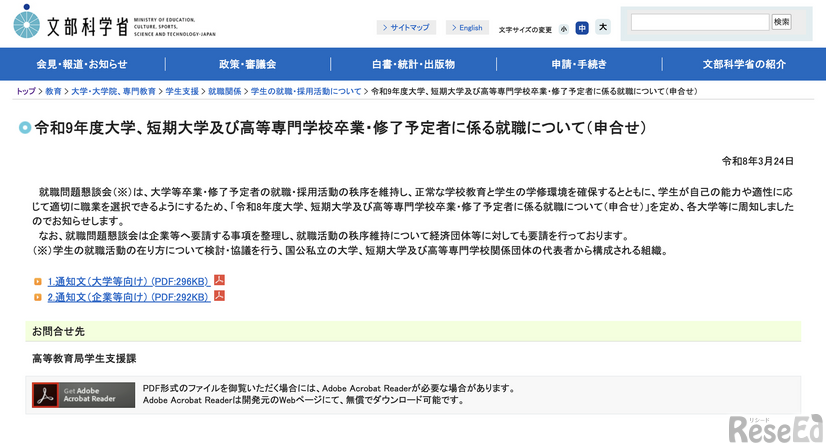Set text size to 小
The width and height of the screenshot is (826, 445).
(x=564, y=29)
